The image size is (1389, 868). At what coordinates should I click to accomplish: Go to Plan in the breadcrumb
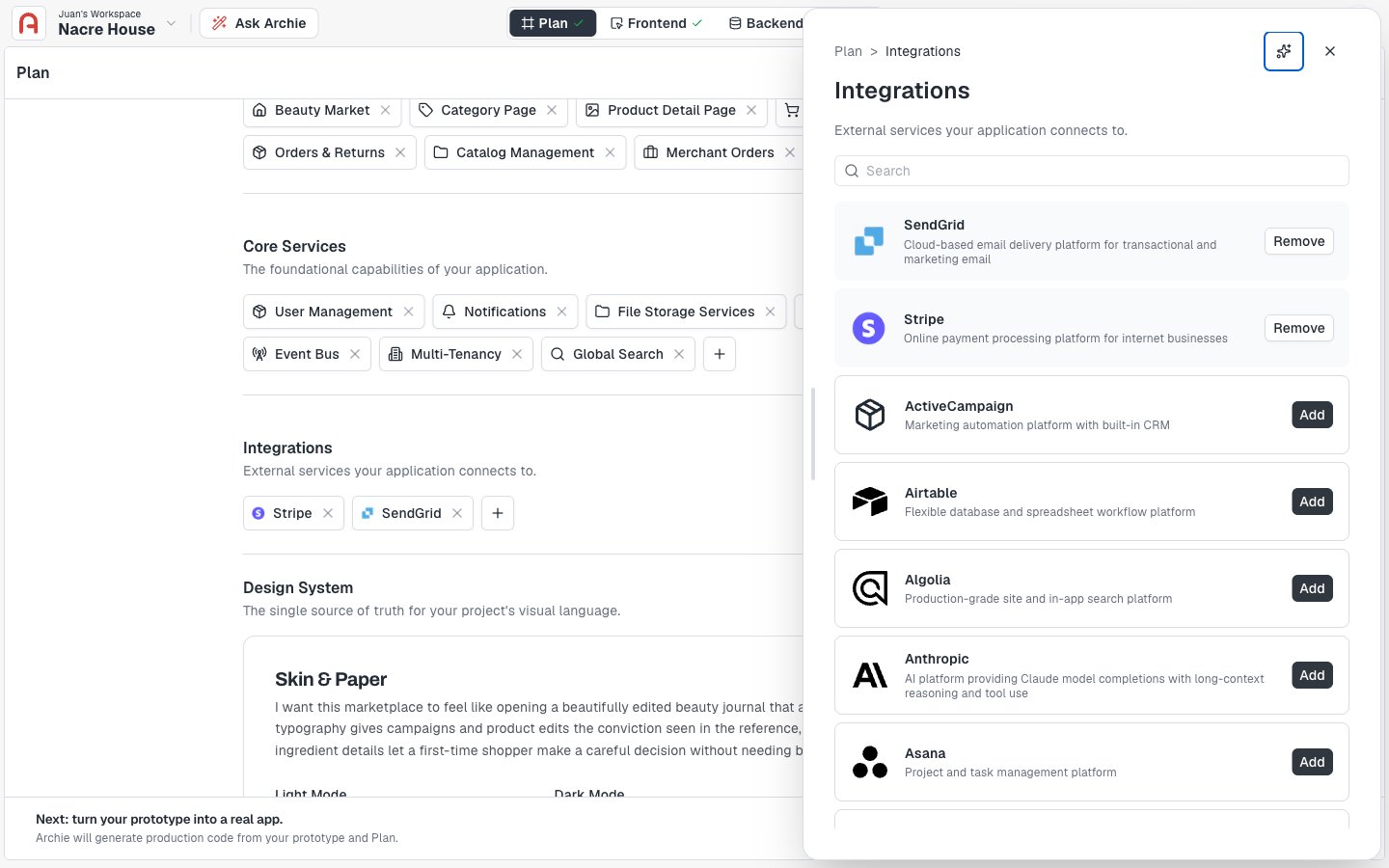[848, 51]
